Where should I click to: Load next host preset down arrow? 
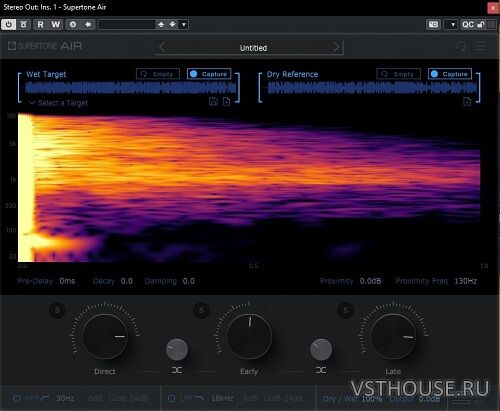click(x=172, y=24)
